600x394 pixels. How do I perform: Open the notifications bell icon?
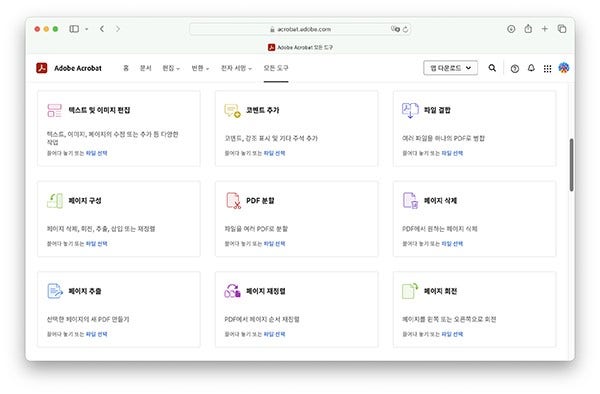click(x=531, y=68)
